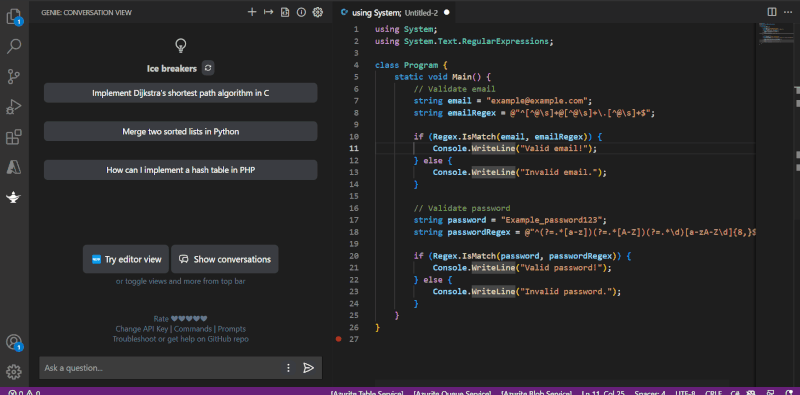Image resolution: width=800 pixels, height=395 pixels.
Task: Select the Genie lamp icon in activity bar
Action: 14,198
